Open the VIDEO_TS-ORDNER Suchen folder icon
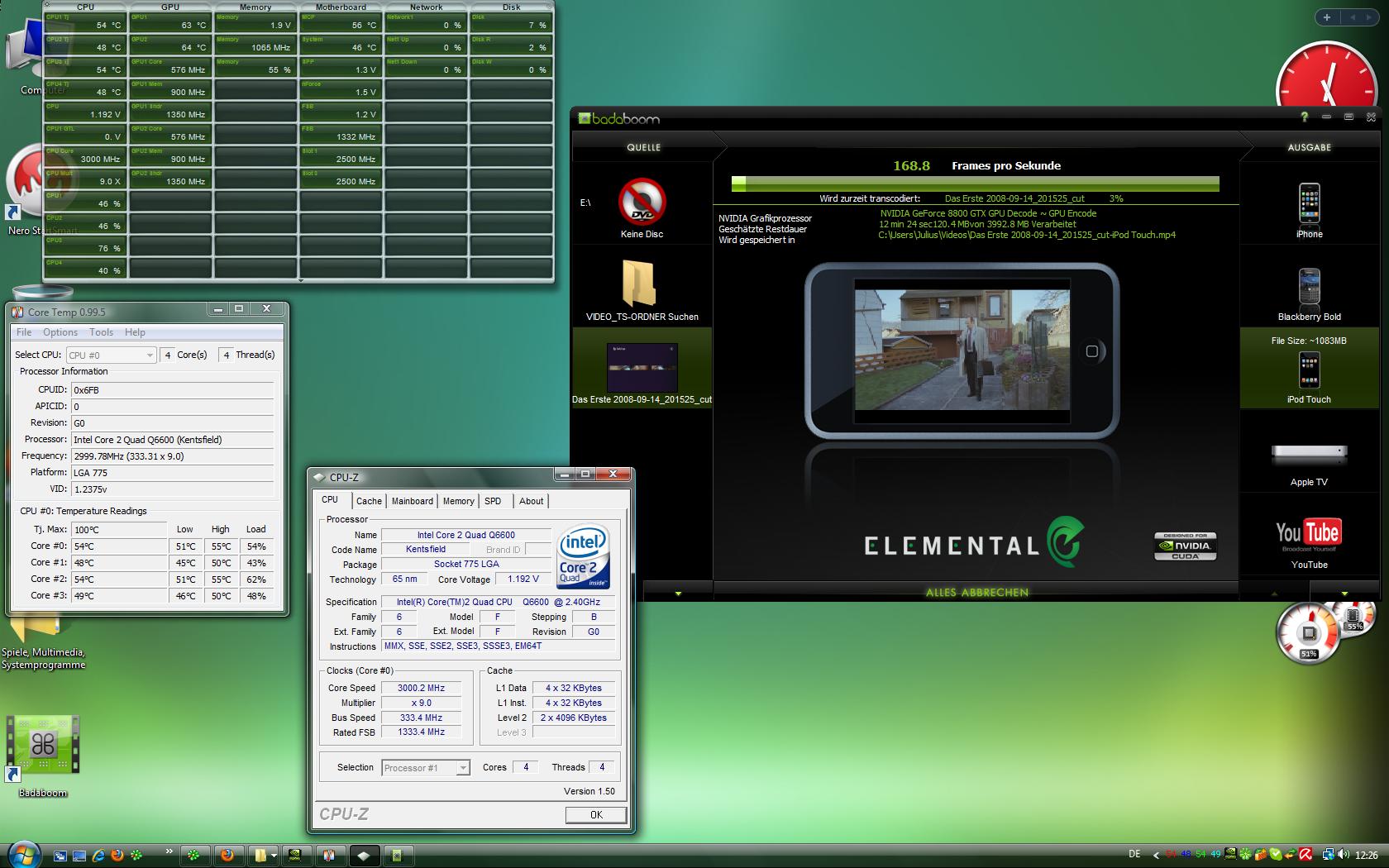 [638, 284]
